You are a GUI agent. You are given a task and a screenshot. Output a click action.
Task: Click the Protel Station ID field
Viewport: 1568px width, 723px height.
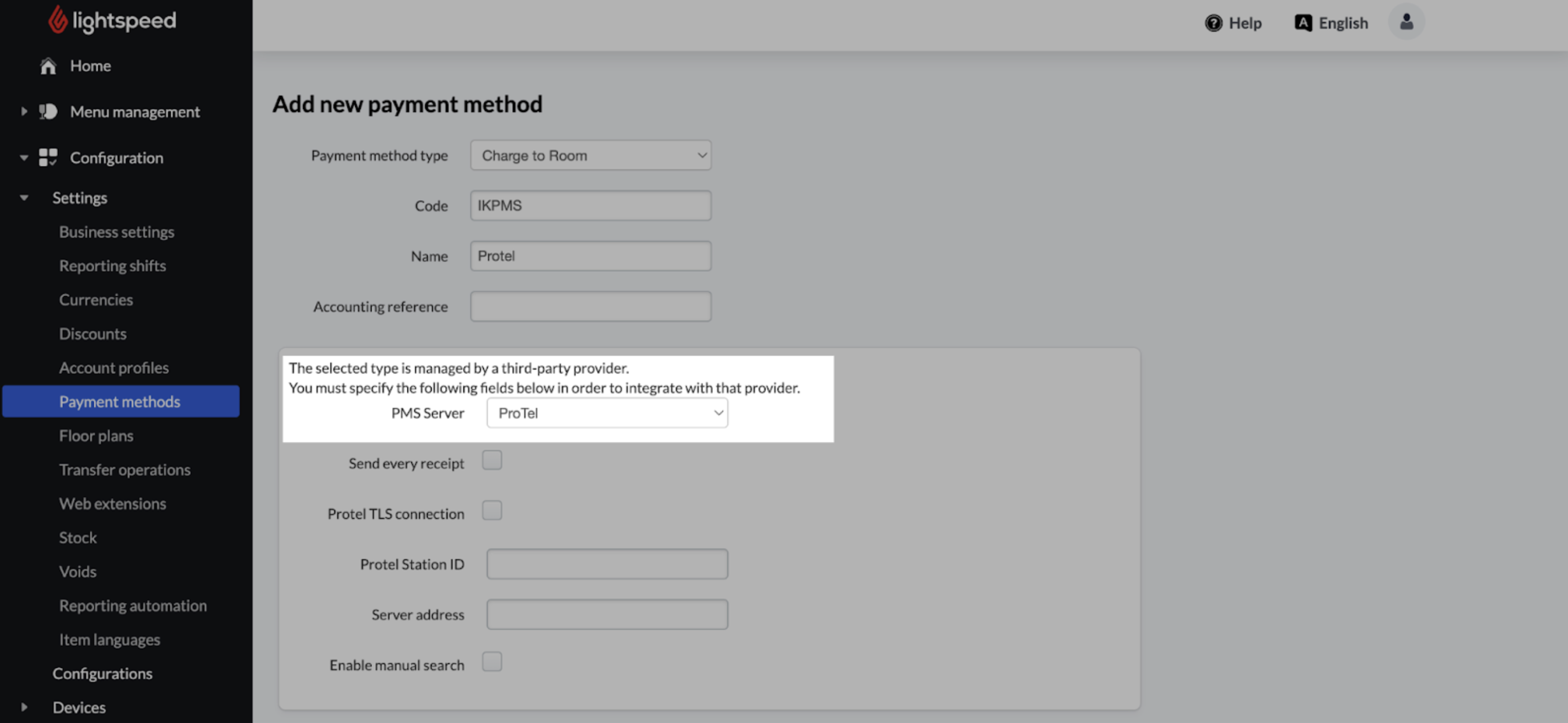point(607,564)
